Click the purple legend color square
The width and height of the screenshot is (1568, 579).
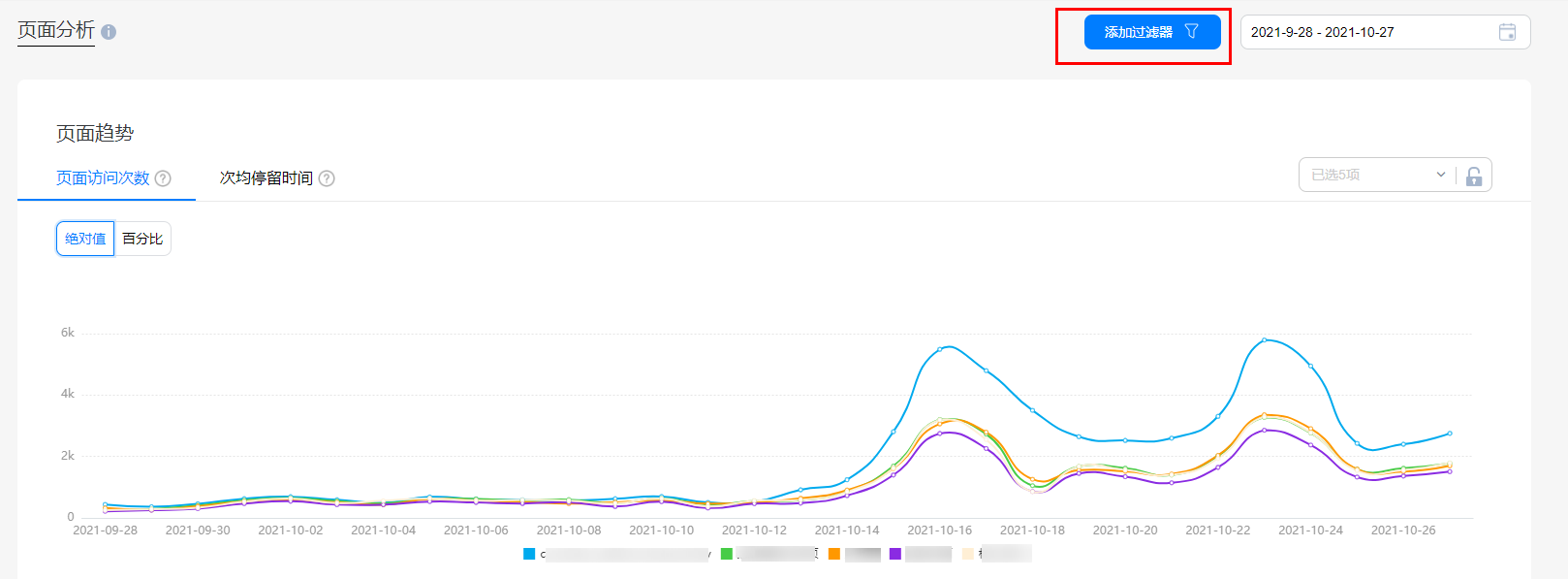pos(895,554)
